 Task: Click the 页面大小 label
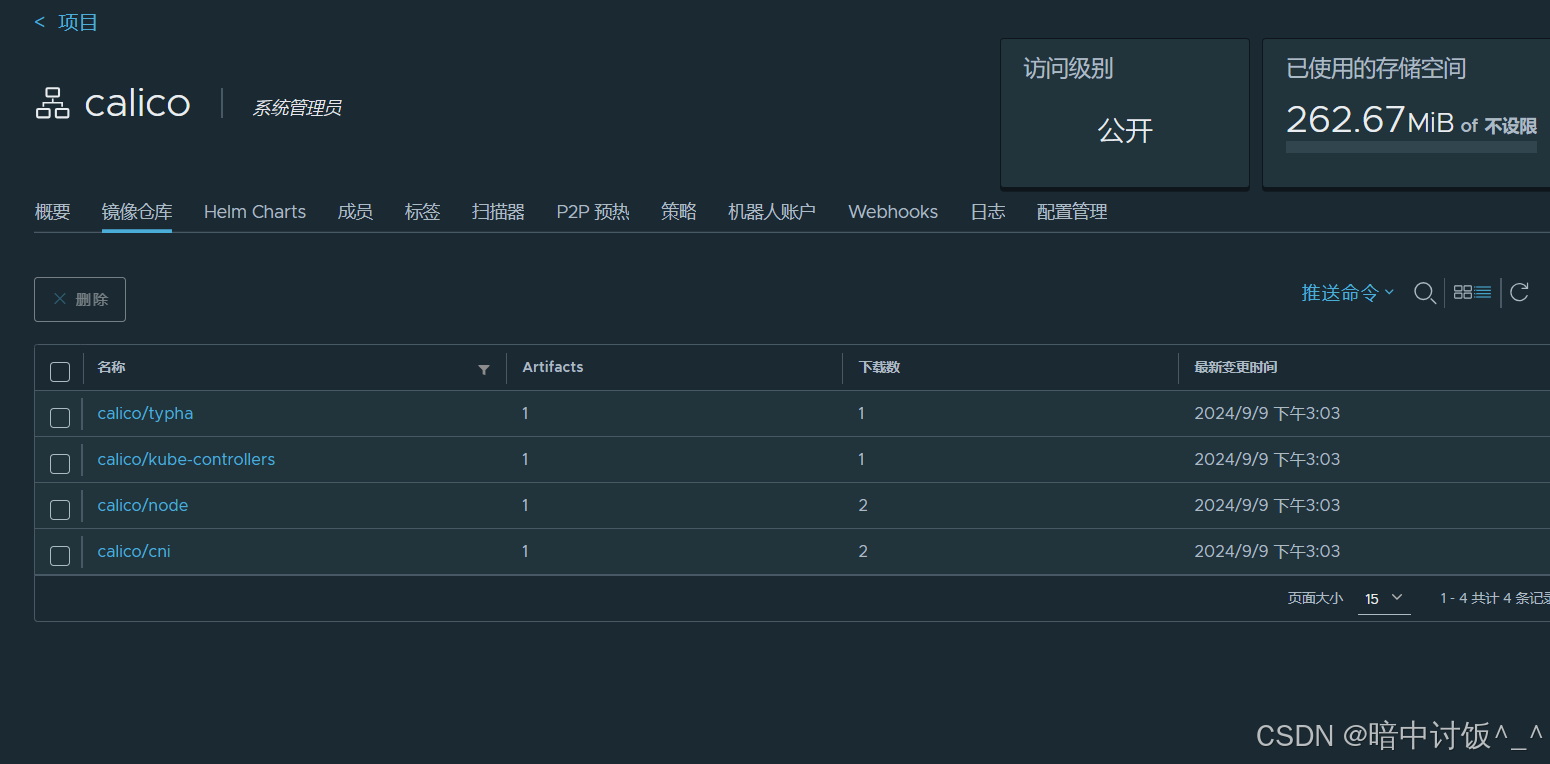[1315, 598]
